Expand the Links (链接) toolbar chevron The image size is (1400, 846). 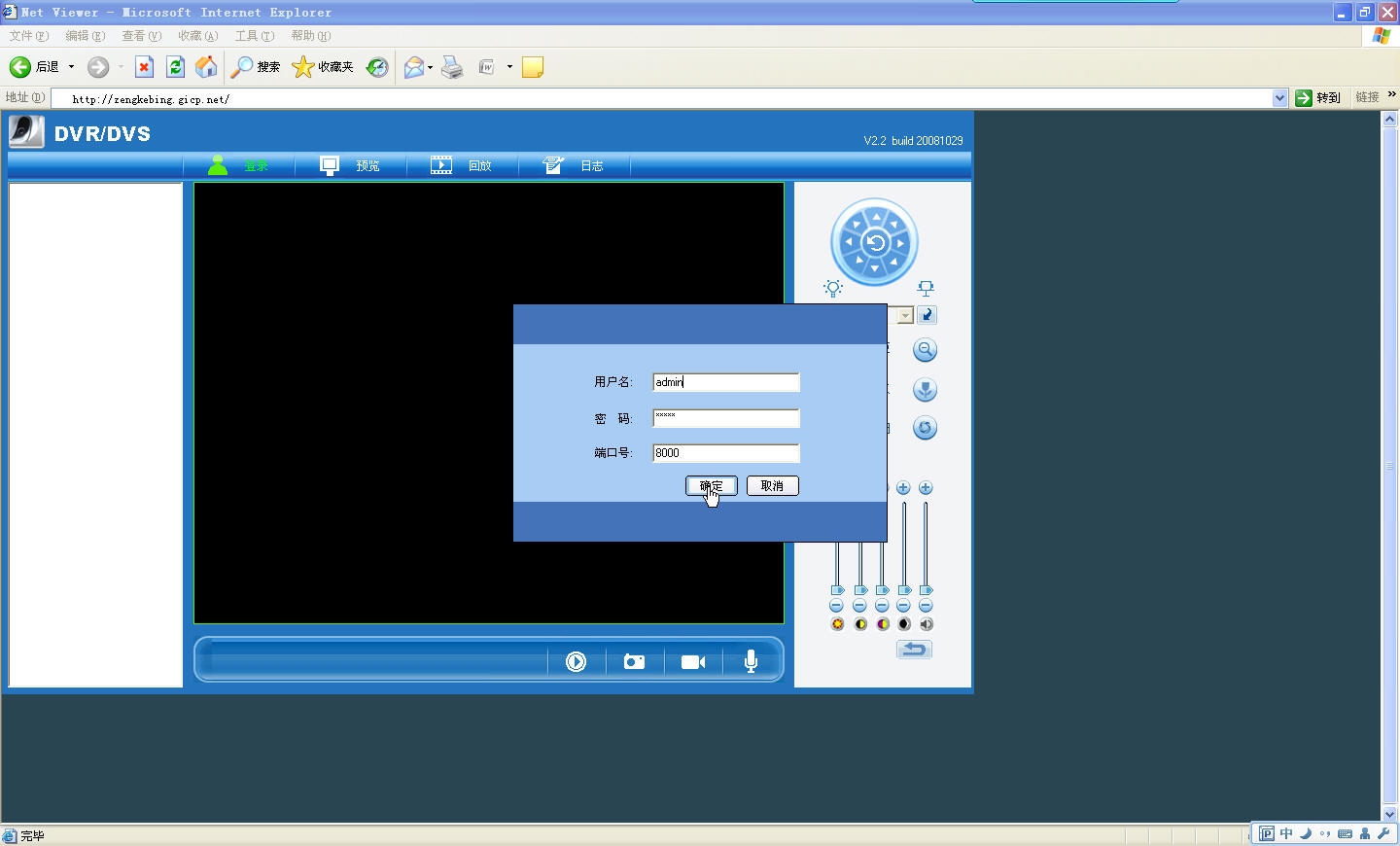tap(1391, 95)
